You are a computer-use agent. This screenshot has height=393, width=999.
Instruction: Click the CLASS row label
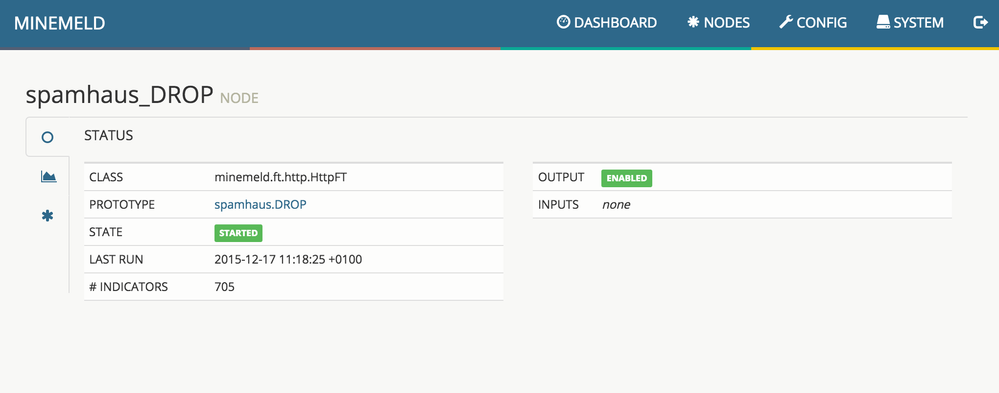[x=106, y=177]
